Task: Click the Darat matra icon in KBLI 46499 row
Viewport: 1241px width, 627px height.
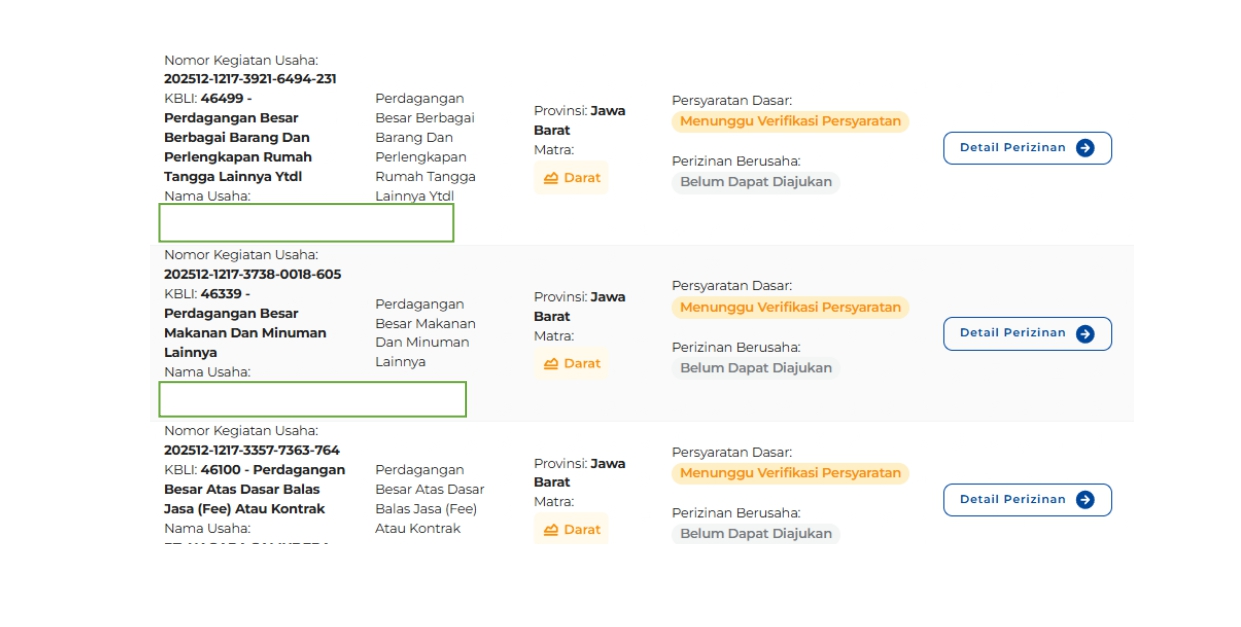Action: (551, 178)
